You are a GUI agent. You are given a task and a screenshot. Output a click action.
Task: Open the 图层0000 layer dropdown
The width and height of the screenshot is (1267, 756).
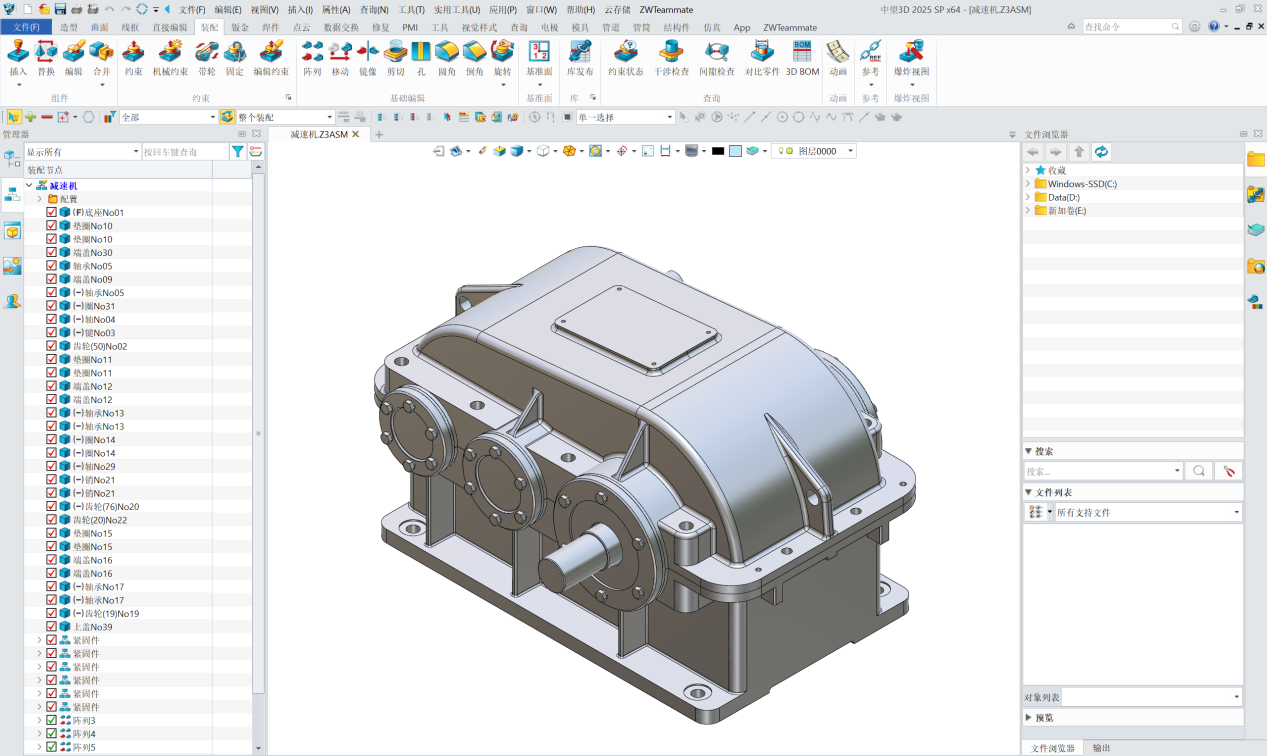click(850, 151)
